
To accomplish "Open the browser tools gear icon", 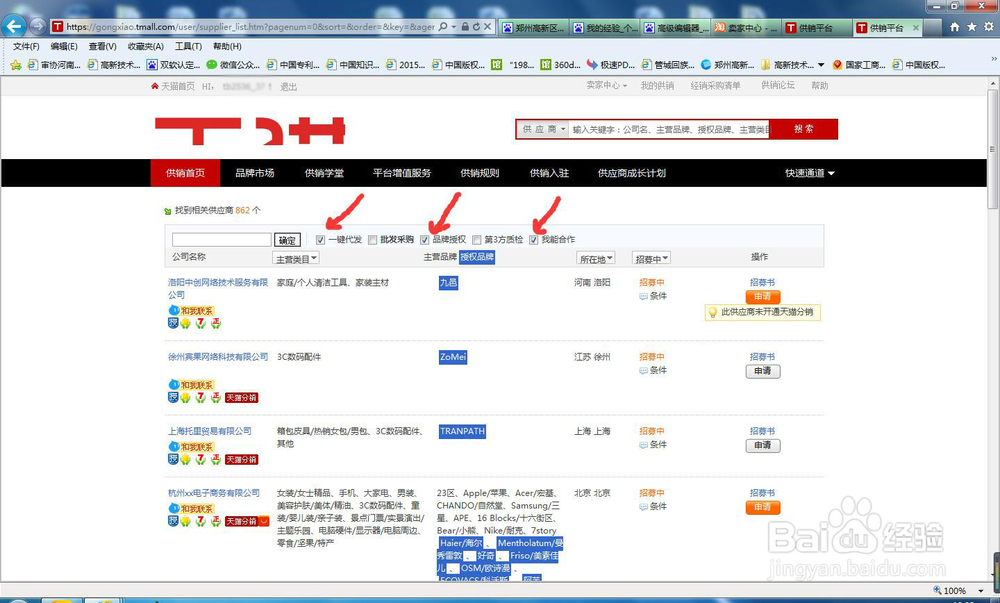I will pyautogui.click(x=989, y=27).
